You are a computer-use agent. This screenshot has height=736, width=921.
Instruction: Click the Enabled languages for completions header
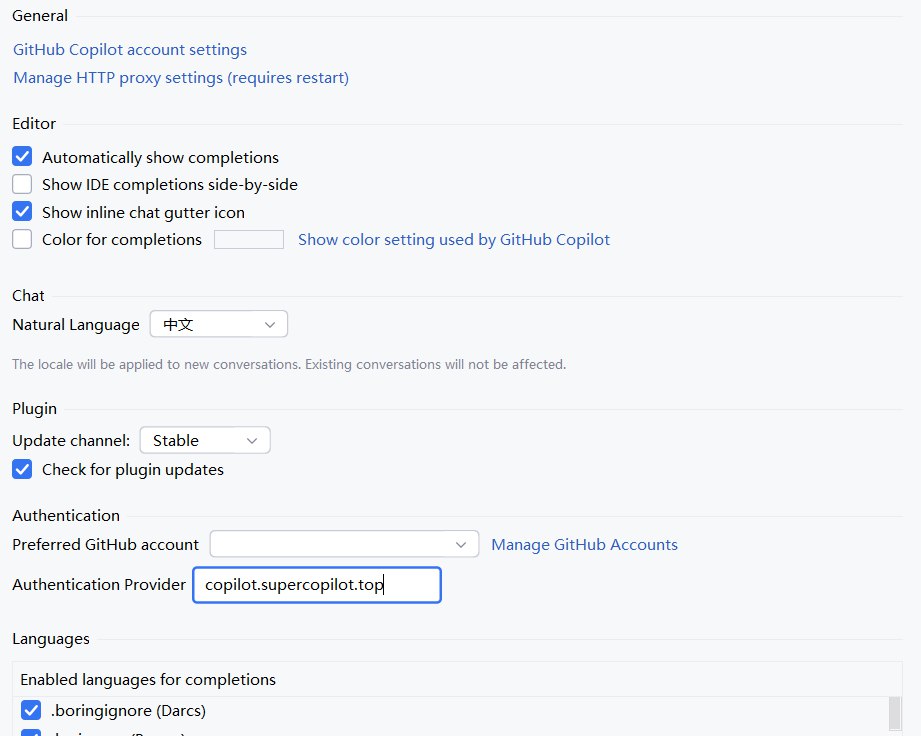tap(148, 680)
